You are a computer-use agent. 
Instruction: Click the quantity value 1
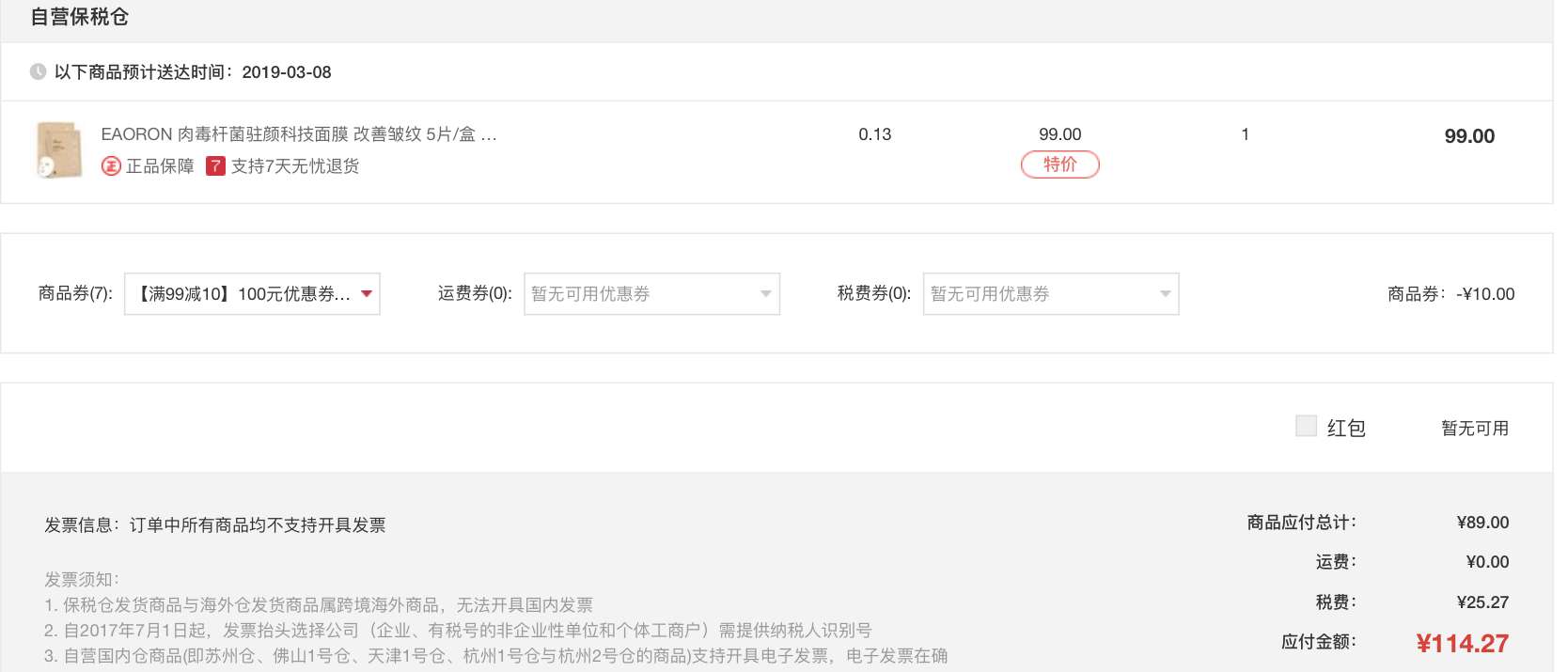click(1245, 134)
